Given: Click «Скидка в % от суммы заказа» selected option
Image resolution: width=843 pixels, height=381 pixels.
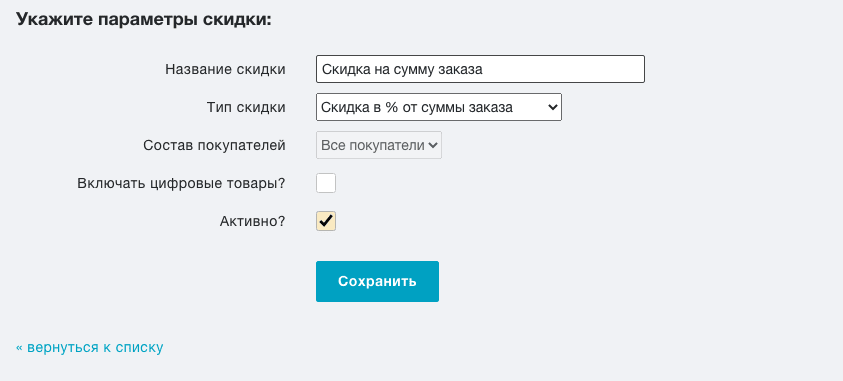Looking at the screenshot, I should pos(417,107).
